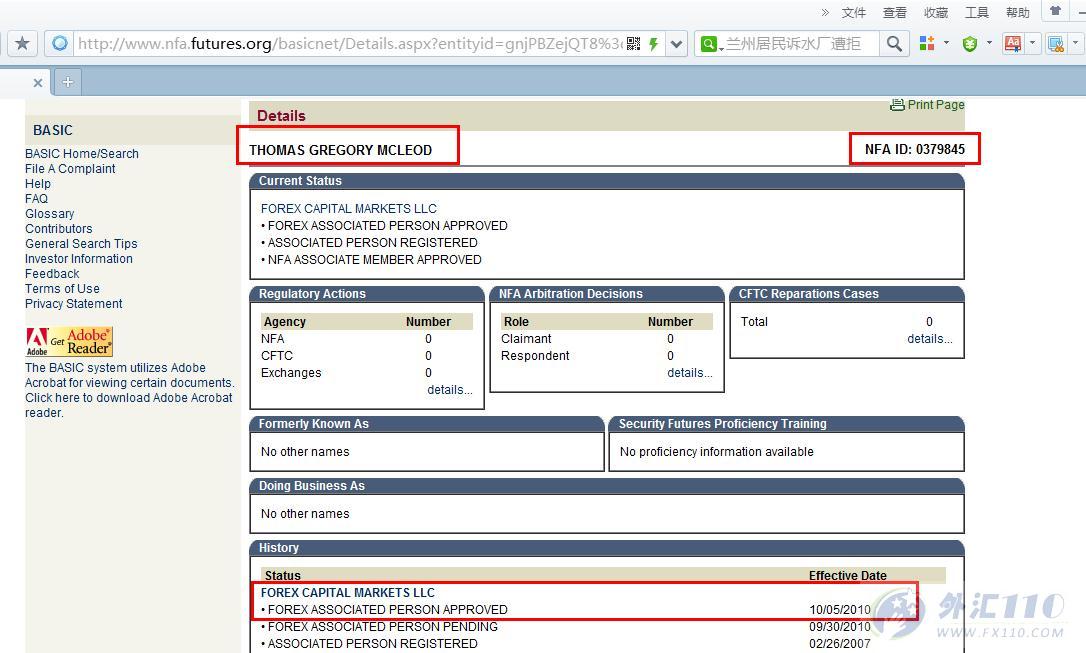The height and width of the screenshot is (653, 1086).
Task: Open details link under NFA Arbitration Decisions
Action: tap(690, 373)
